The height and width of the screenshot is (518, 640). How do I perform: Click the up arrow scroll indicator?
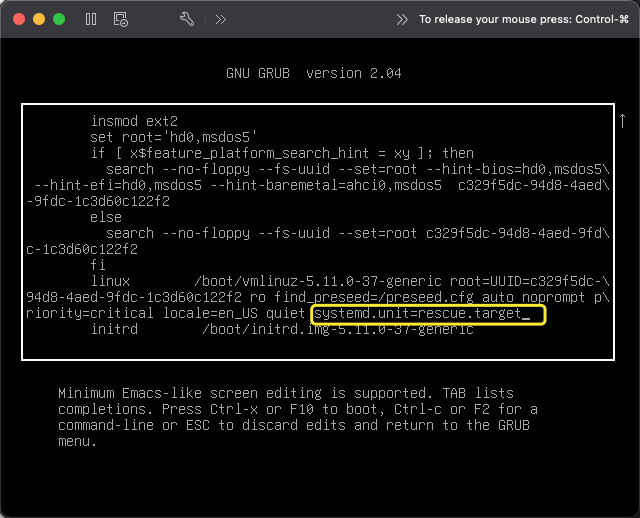(x=622, y=121)
